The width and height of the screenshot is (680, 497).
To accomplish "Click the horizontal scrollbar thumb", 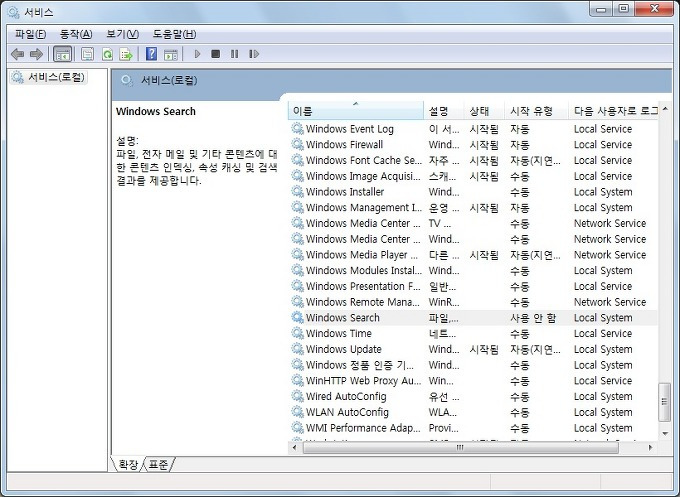I will click(461, 448).
